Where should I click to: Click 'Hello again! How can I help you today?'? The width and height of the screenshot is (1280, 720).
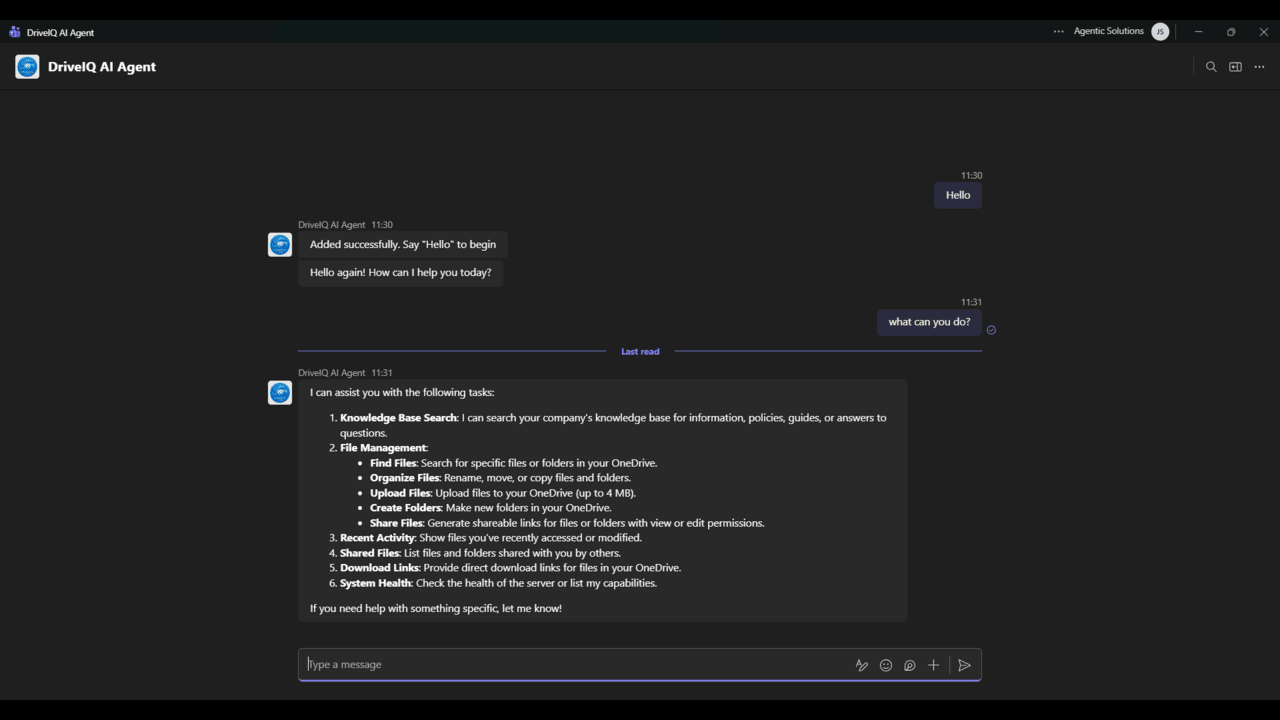[x=400, y=272]
